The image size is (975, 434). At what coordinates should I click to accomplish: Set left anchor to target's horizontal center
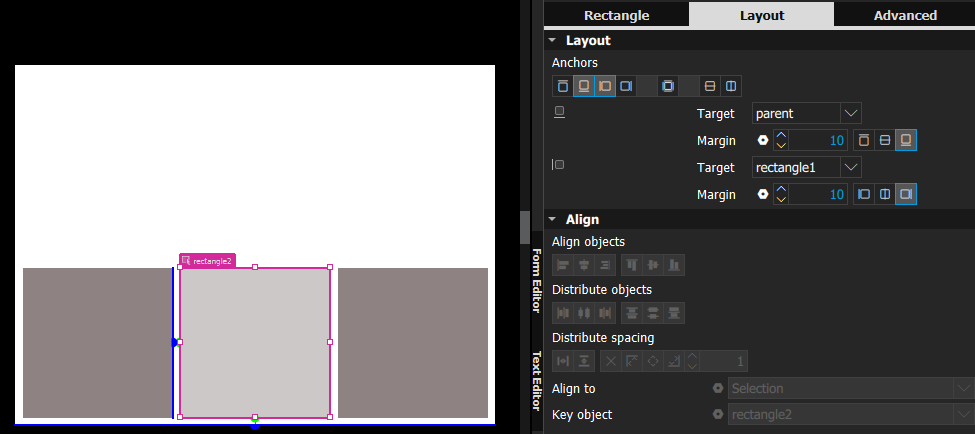coord(884,194)
